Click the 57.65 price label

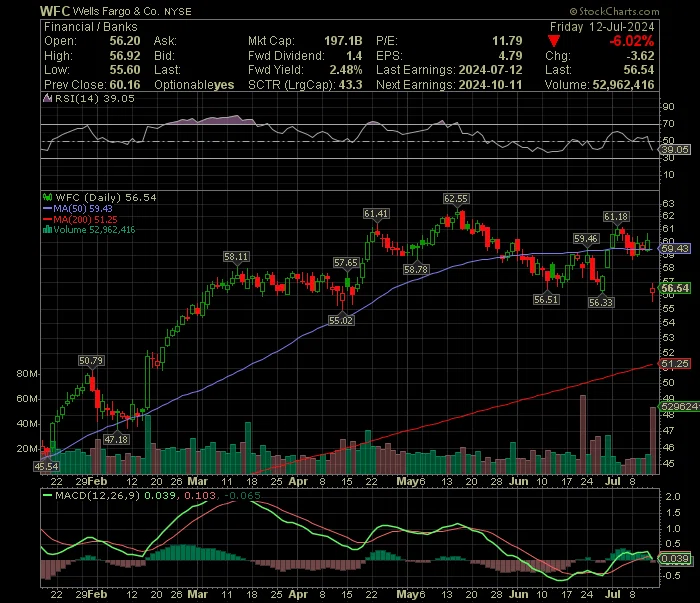click(x=346, y=263)
